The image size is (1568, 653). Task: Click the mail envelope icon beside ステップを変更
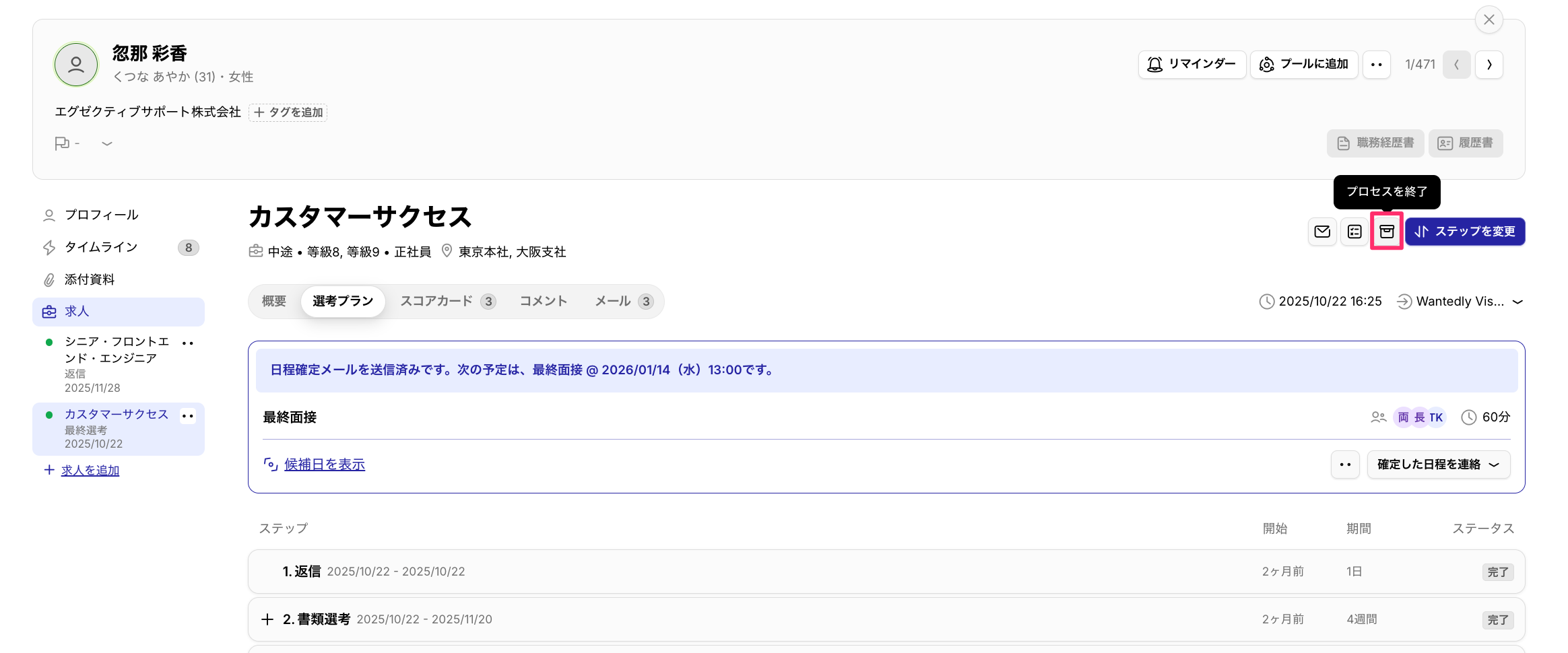click(x=1321, y=232)
